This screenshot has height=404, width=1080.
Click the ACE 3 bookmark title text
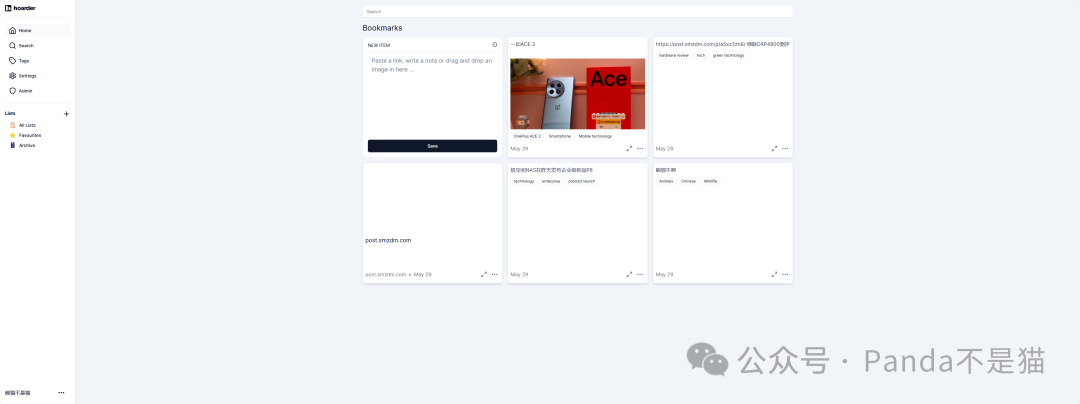tap(523, 44)
